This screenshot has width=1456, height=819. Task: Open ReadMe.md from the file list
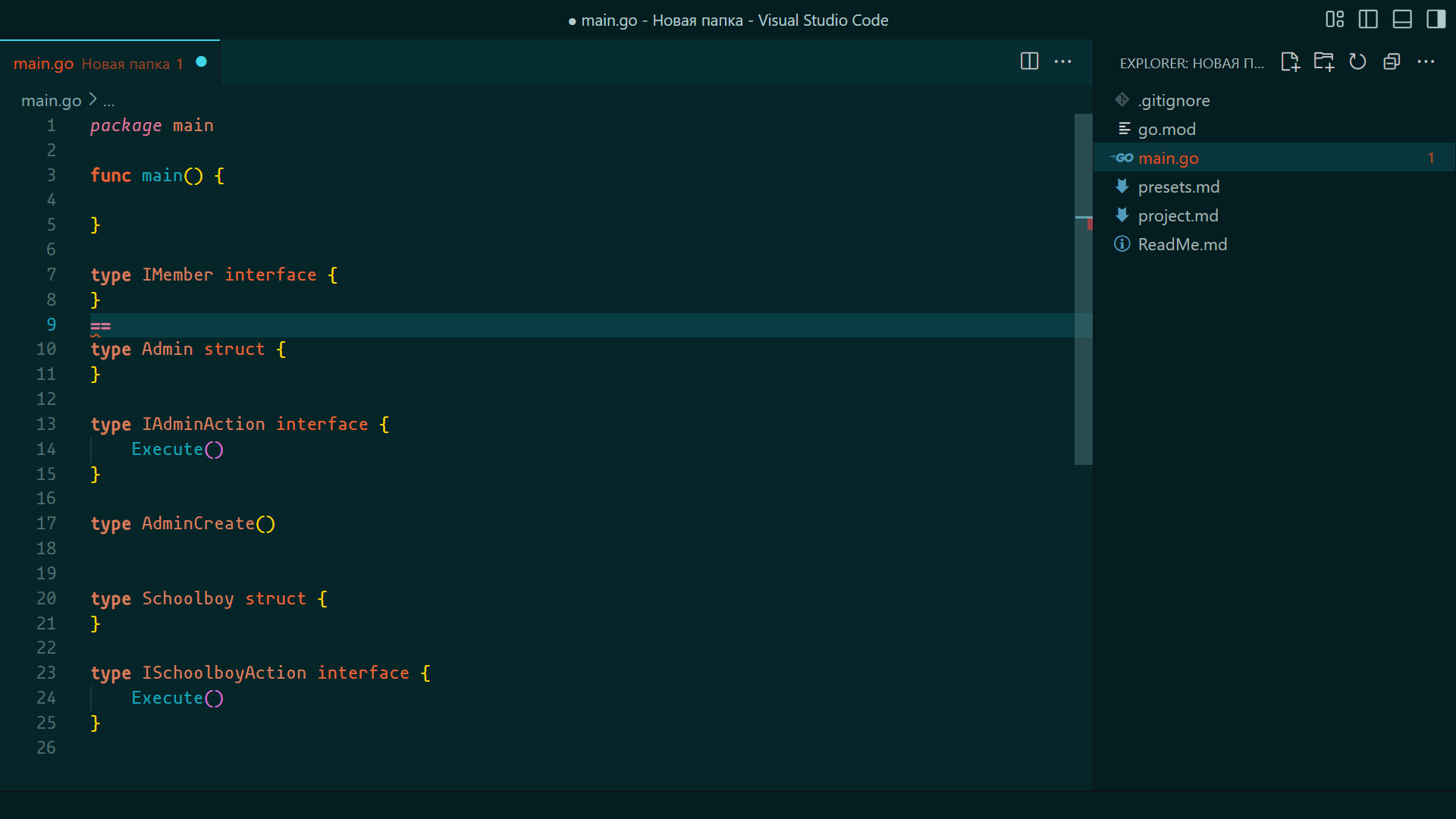point(1182,244)
